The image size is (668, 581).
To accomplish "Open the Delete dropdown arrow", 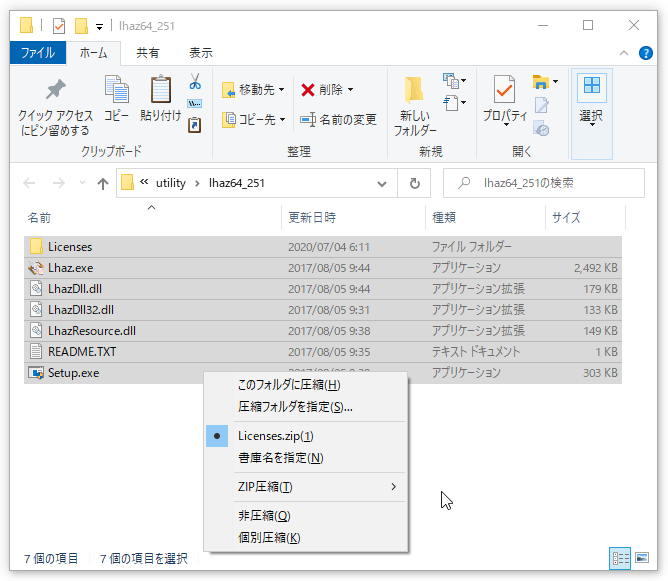I will (351, 89).
